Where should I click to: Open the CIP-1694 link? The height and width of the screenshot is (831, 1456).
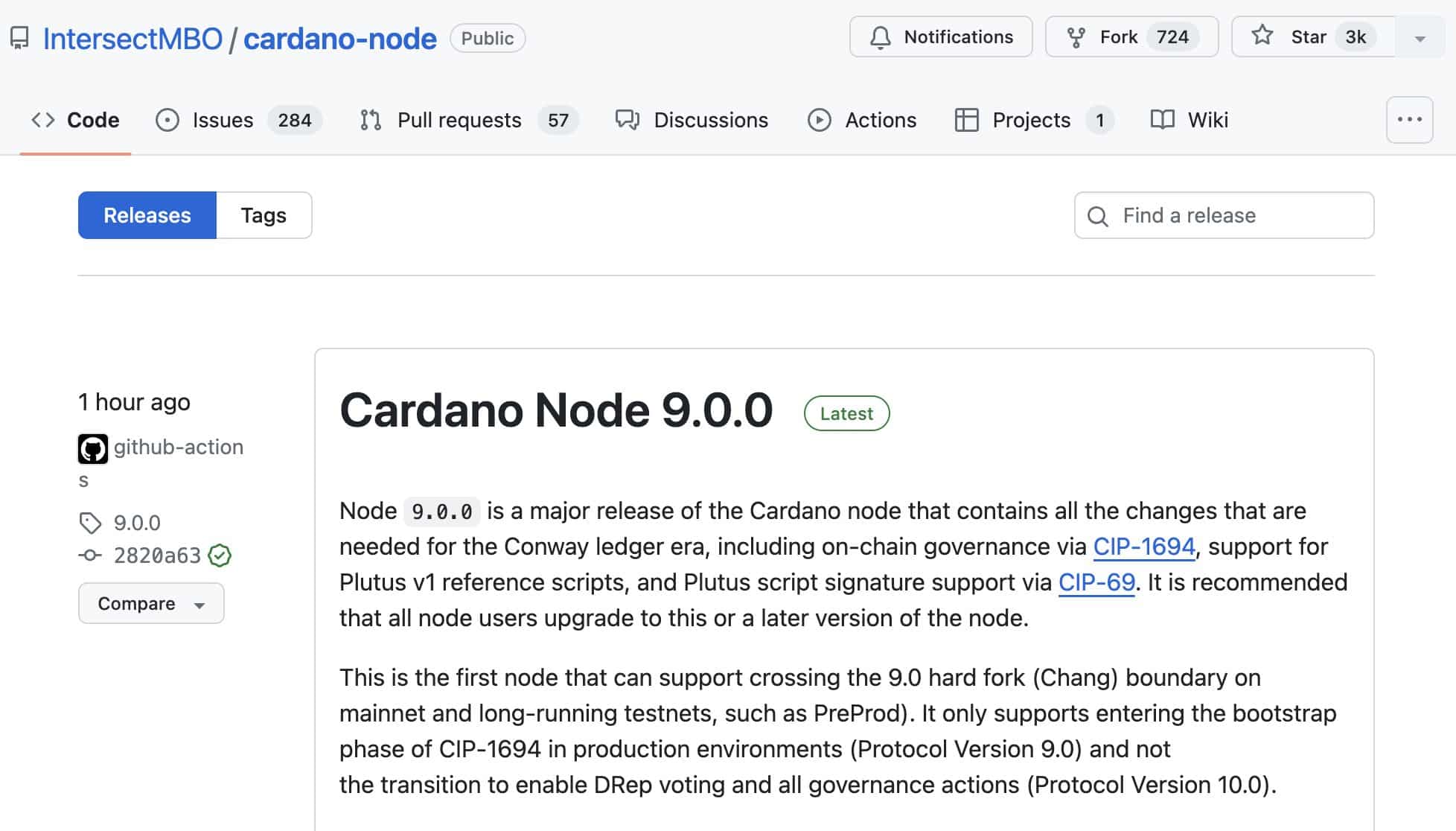1143,547
